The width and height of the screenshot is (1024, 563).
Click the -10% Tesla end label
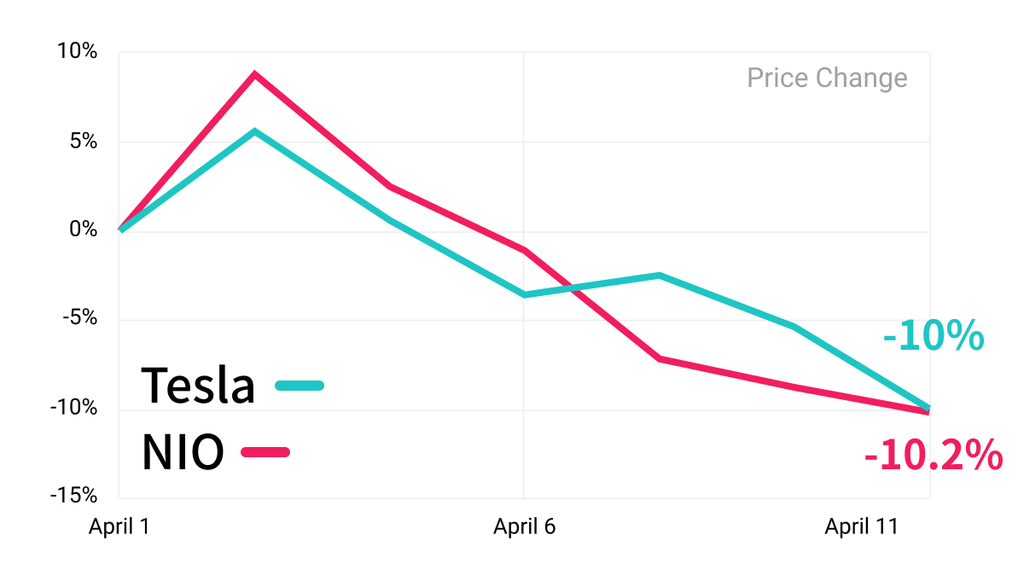coord(933,336)
